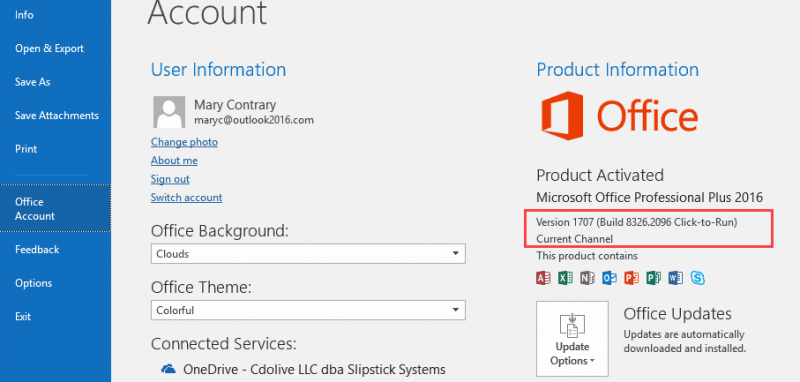Click the Product Activated heading
Viewport: 800px width, 382px height.
point(599,175)
